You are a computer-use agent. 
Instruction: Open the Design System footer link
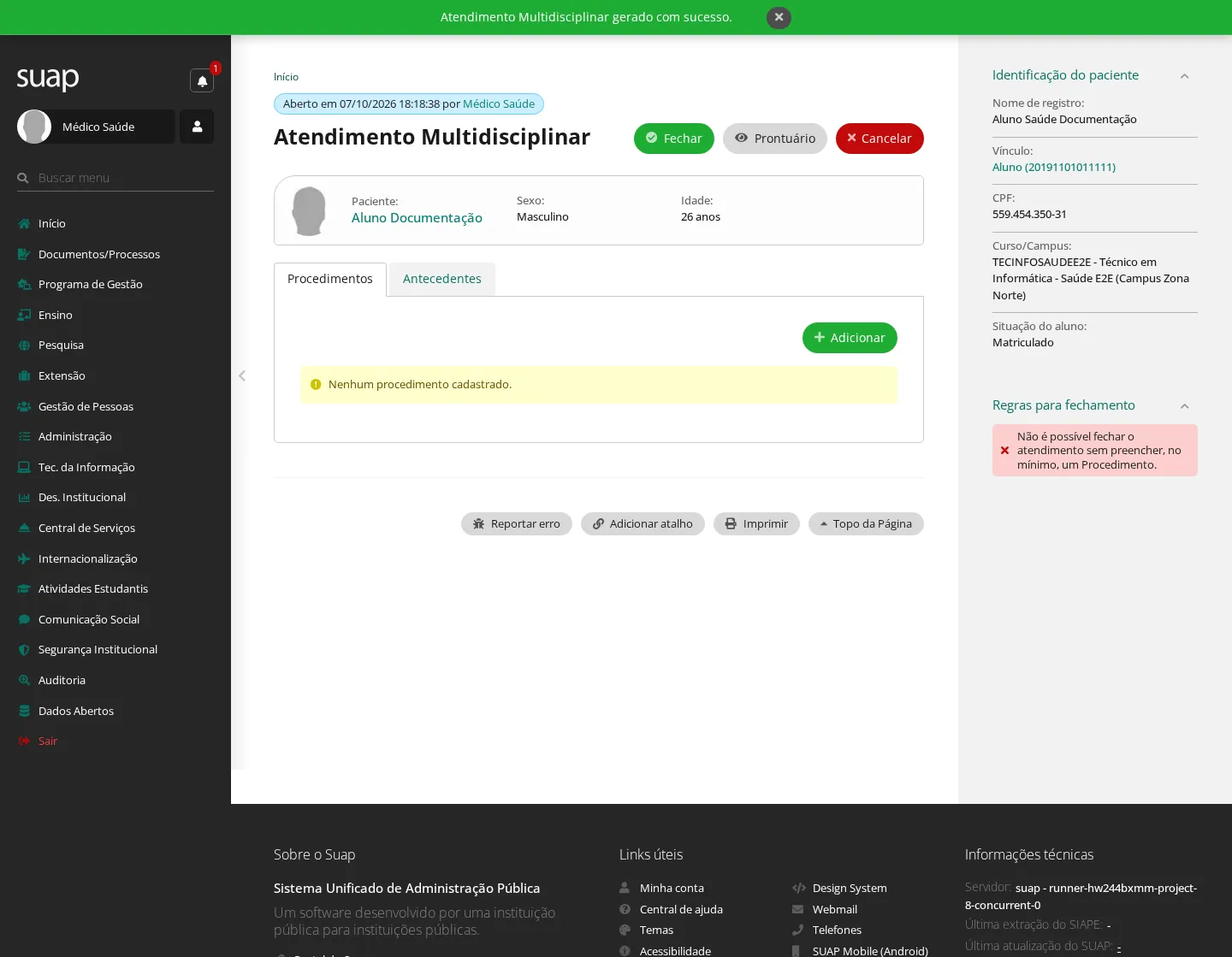click(850, 888)
